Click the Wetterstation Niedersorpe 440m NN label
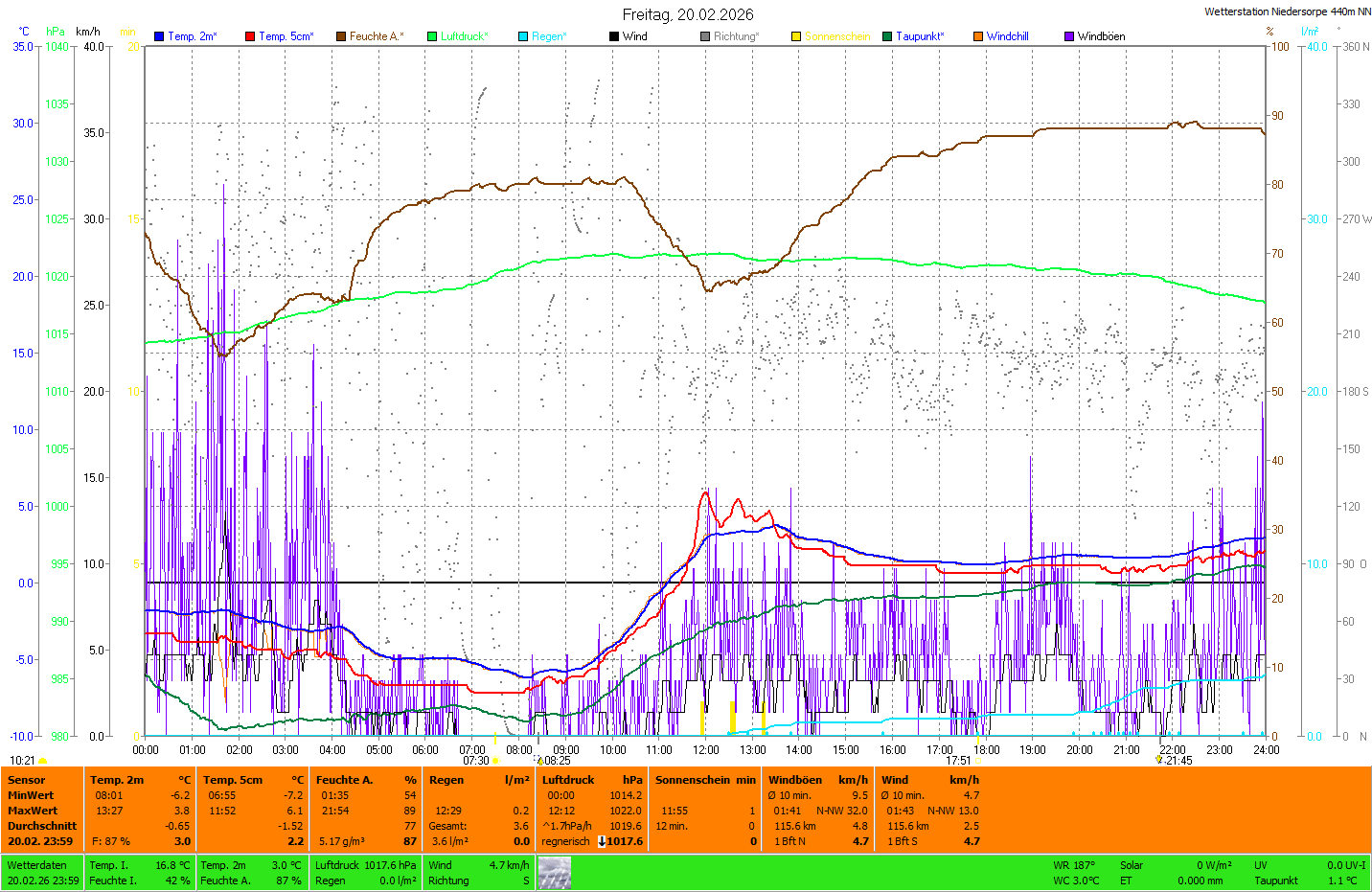This screenshot has height=892, width=1372. (1287, 11)
